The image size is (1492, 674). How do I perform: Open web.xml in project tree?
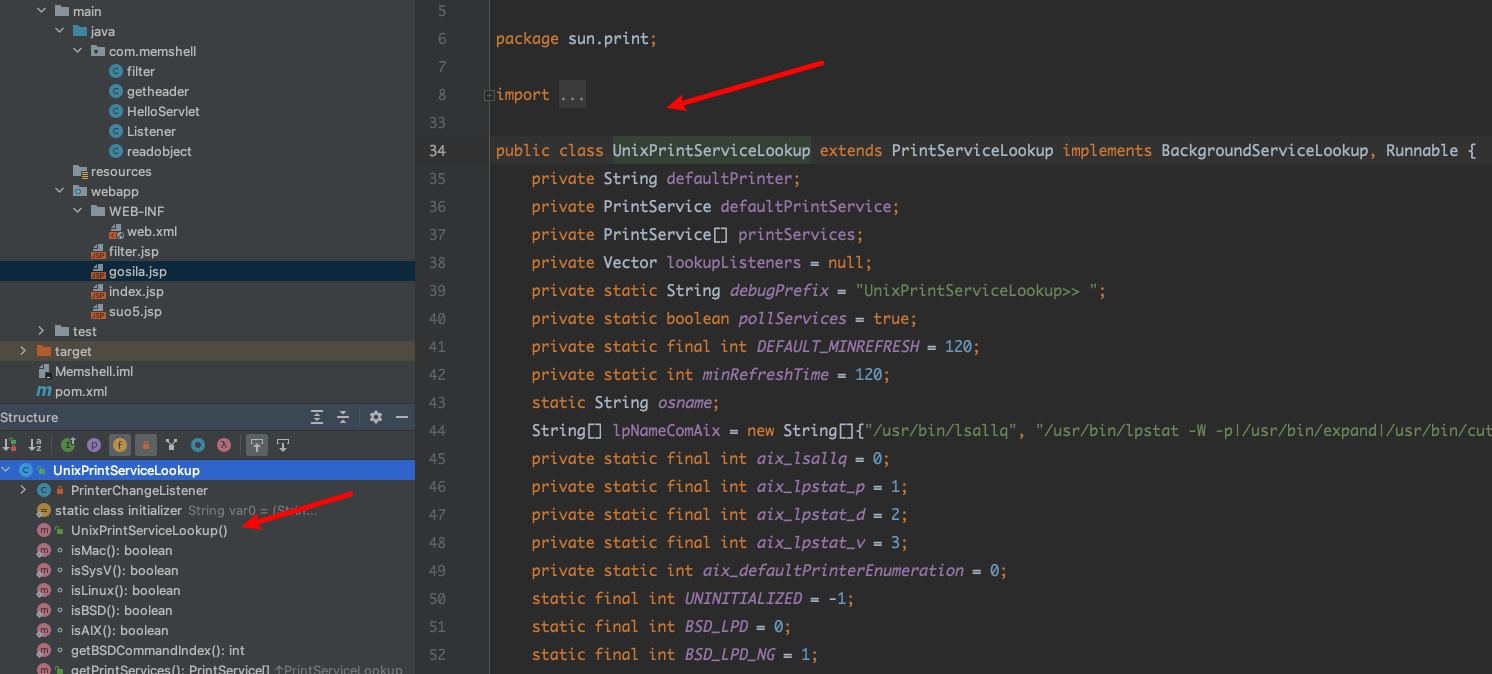[151, 231]
